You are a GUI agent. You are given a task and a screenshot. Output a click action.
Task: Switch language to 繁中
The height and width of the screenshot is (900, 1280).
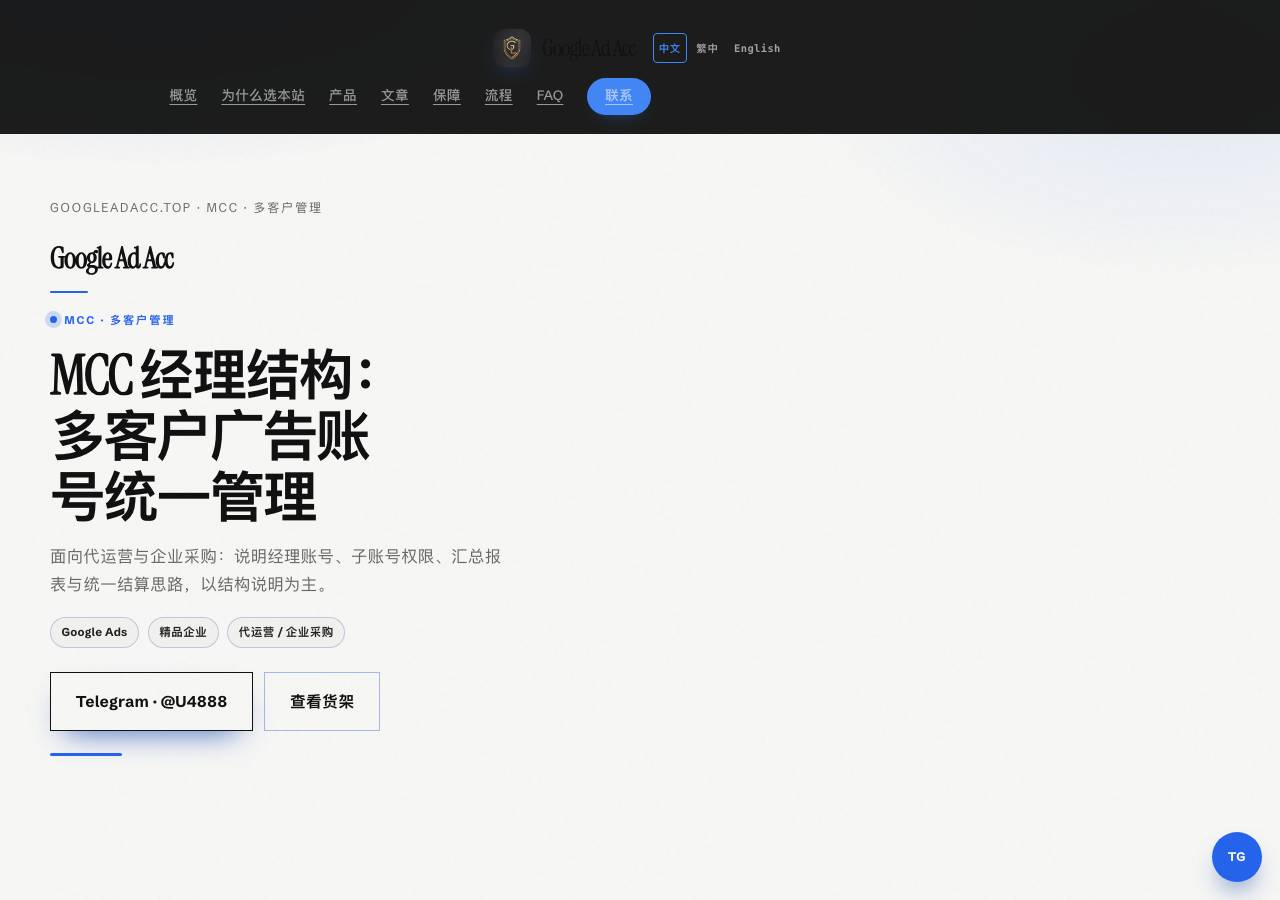(x=707, y=48)
